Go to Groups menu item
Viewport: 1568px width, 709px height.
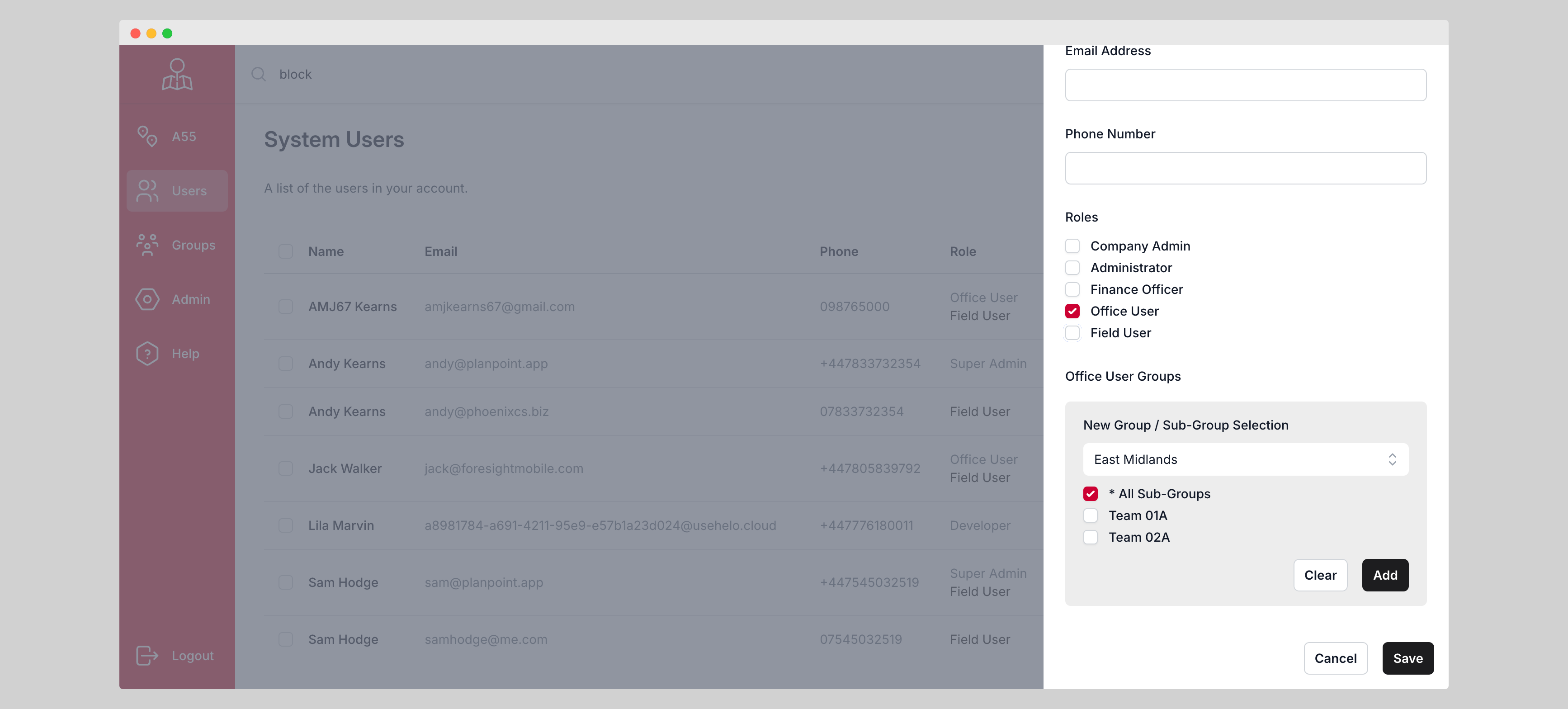point(193,245)
